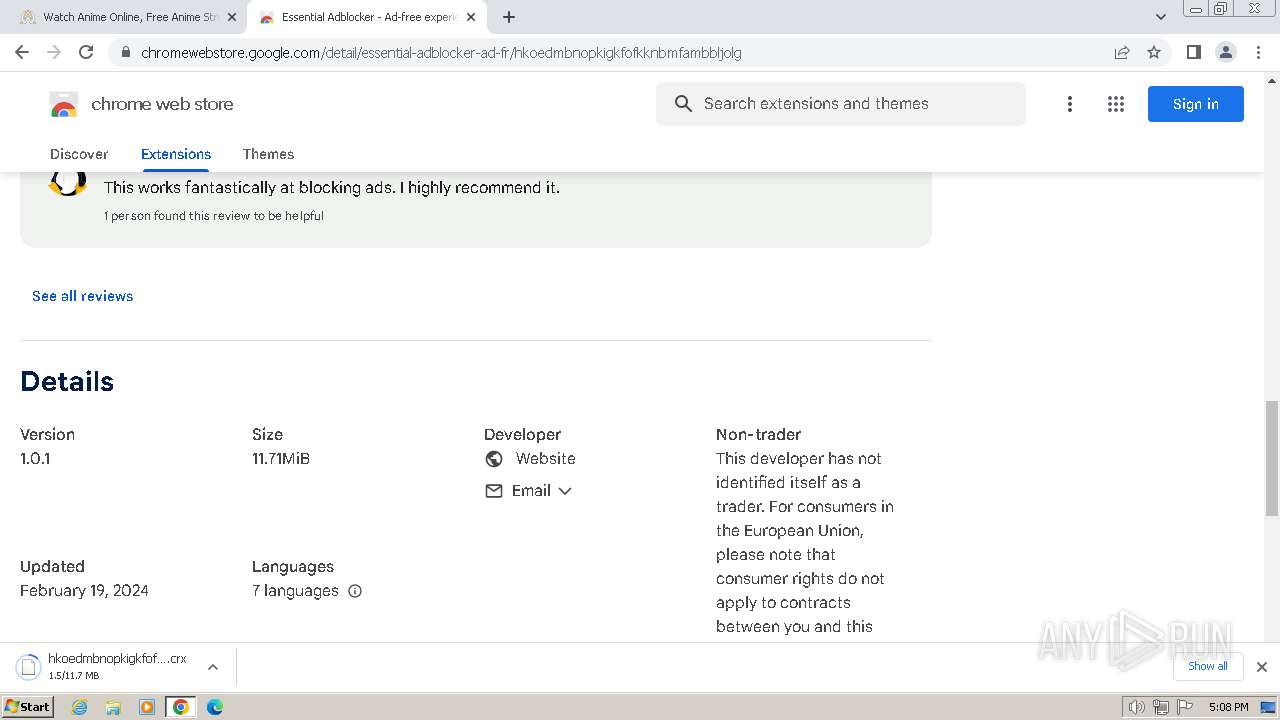The width and height of the screenshot is (1280, 720).
Task: Switch to the Themes tab
Action: [268, 154]
